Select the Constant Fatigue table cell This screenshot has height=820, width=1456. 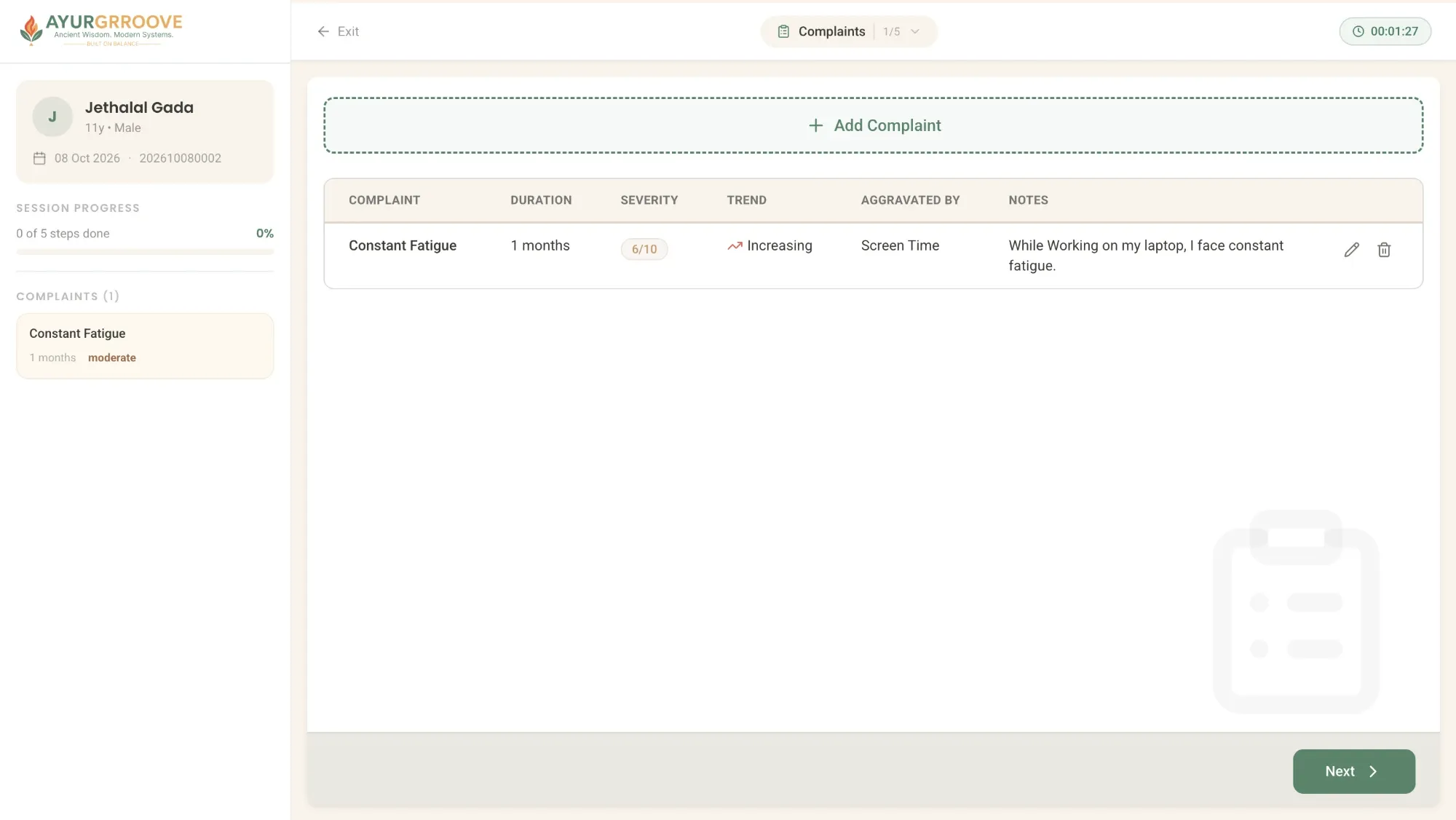403,245
